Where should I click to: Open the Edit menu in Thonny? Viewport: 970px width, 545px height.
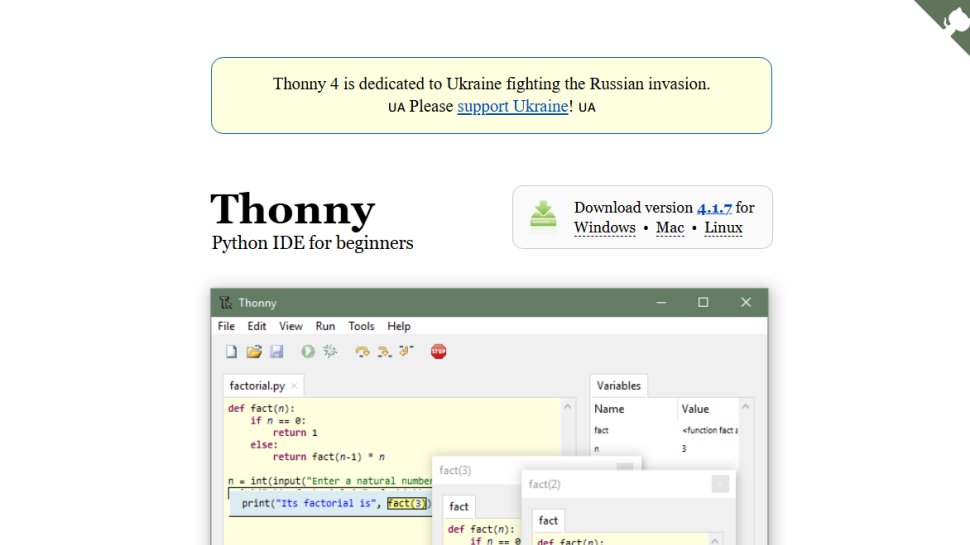[257, 326]
